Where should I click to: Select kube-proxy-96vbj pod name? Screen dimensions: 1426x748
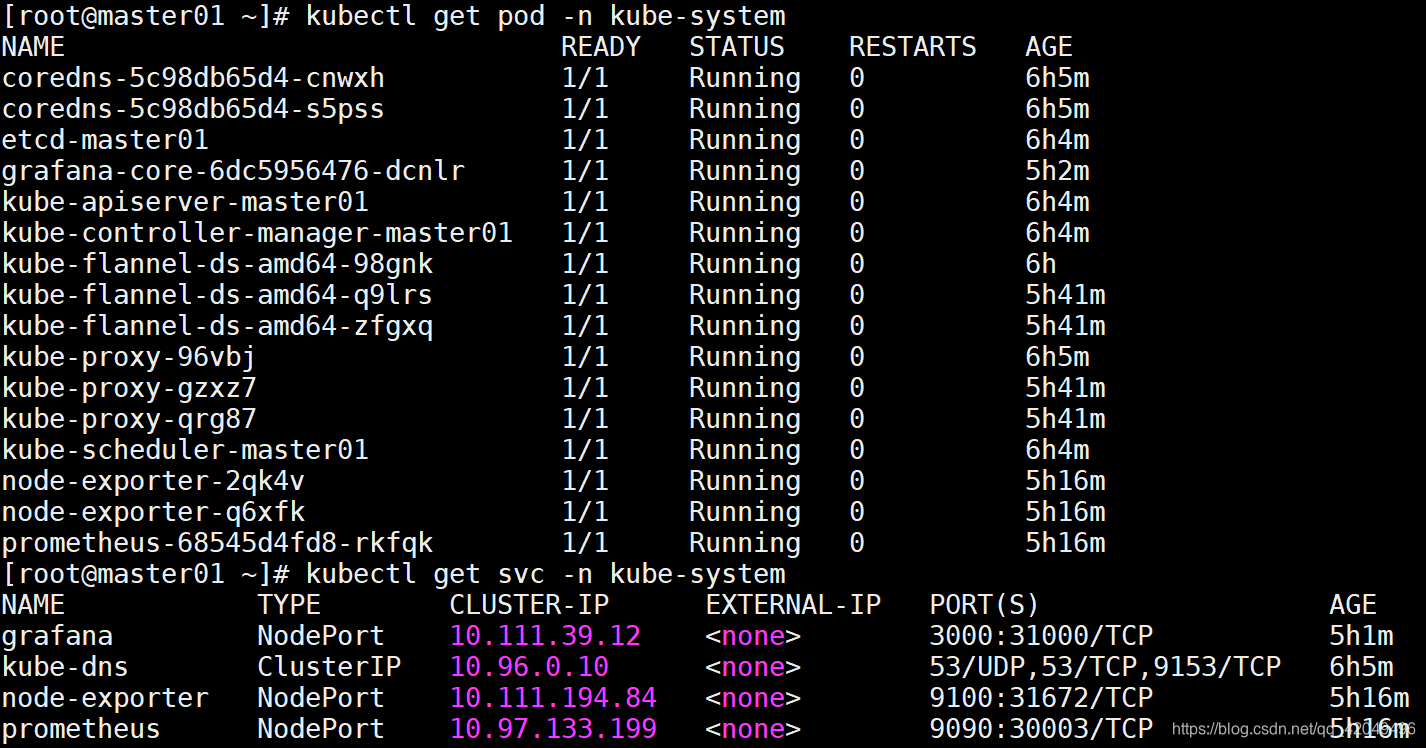point(129,358)
